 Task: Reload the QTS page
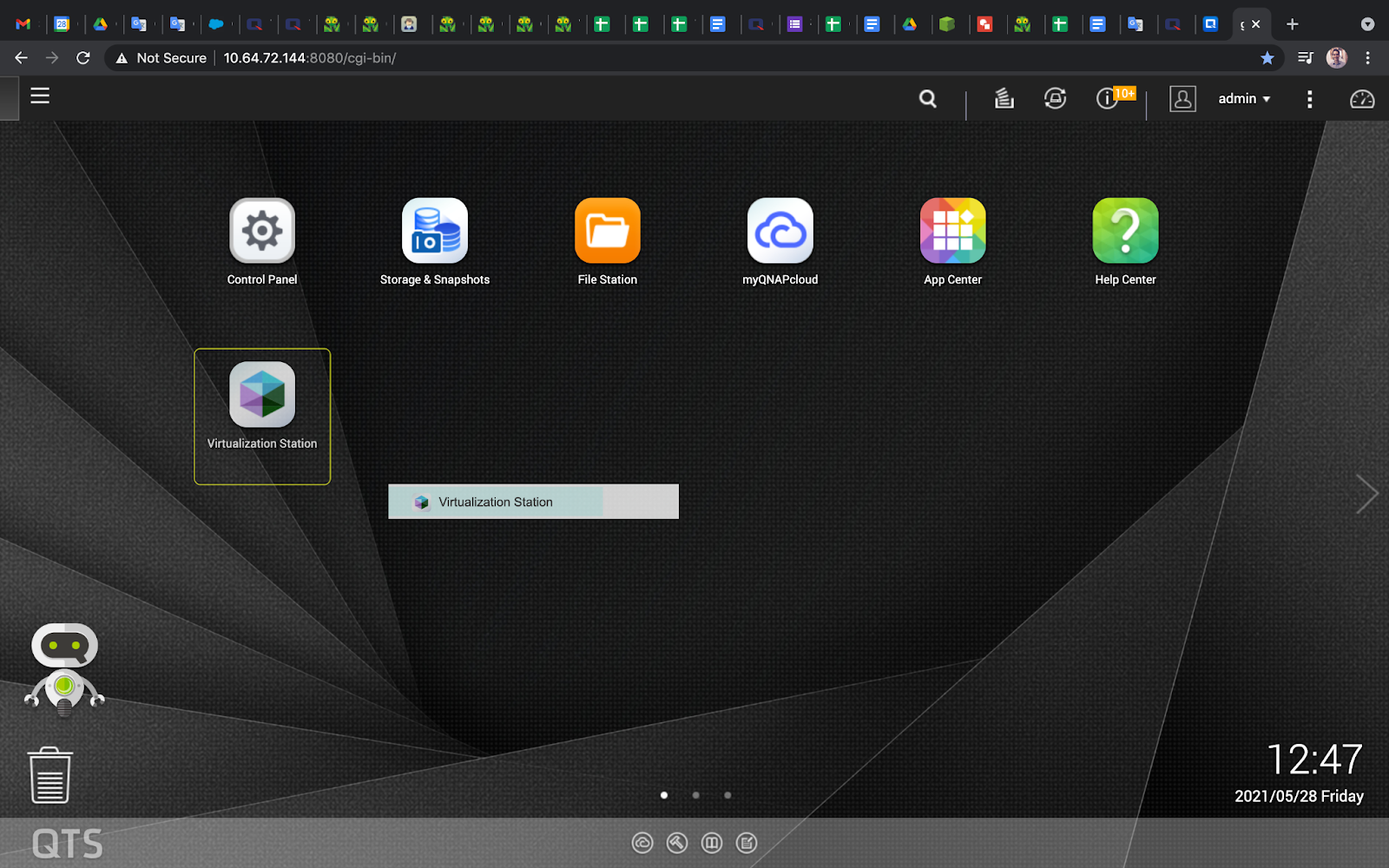click(83, 58)
